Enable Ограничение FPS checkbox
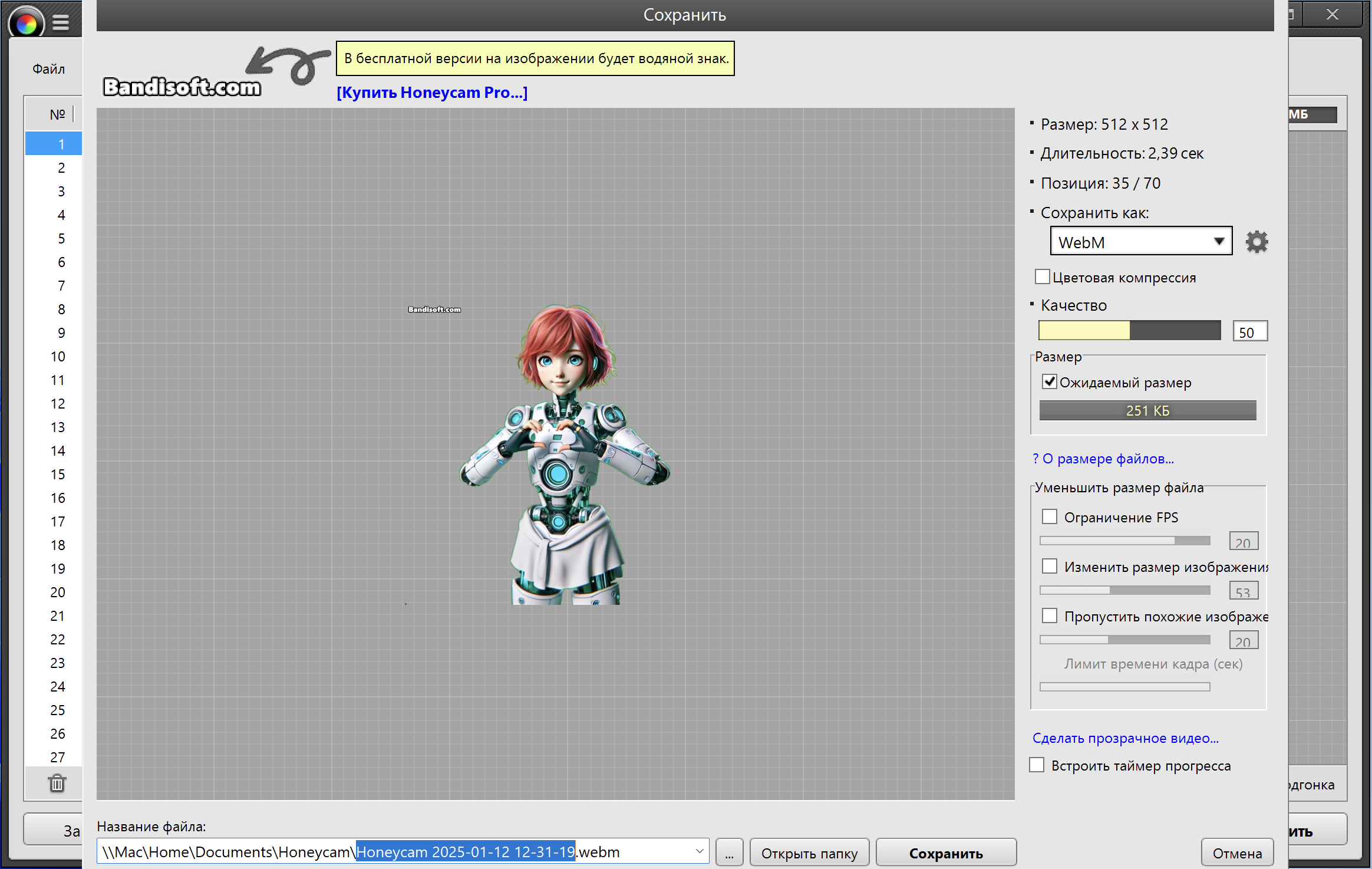The height and width of the screenshot is (869, 1372). 1050,517
